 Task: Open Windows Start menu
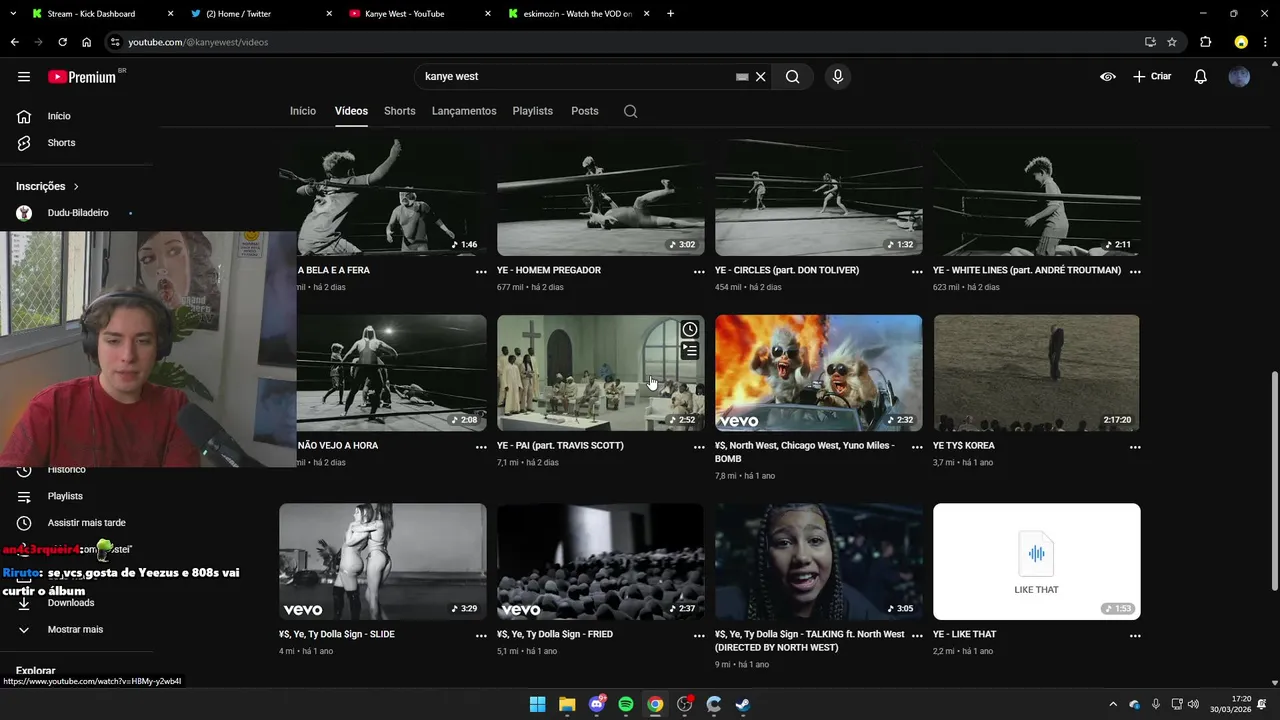point(537,704)
